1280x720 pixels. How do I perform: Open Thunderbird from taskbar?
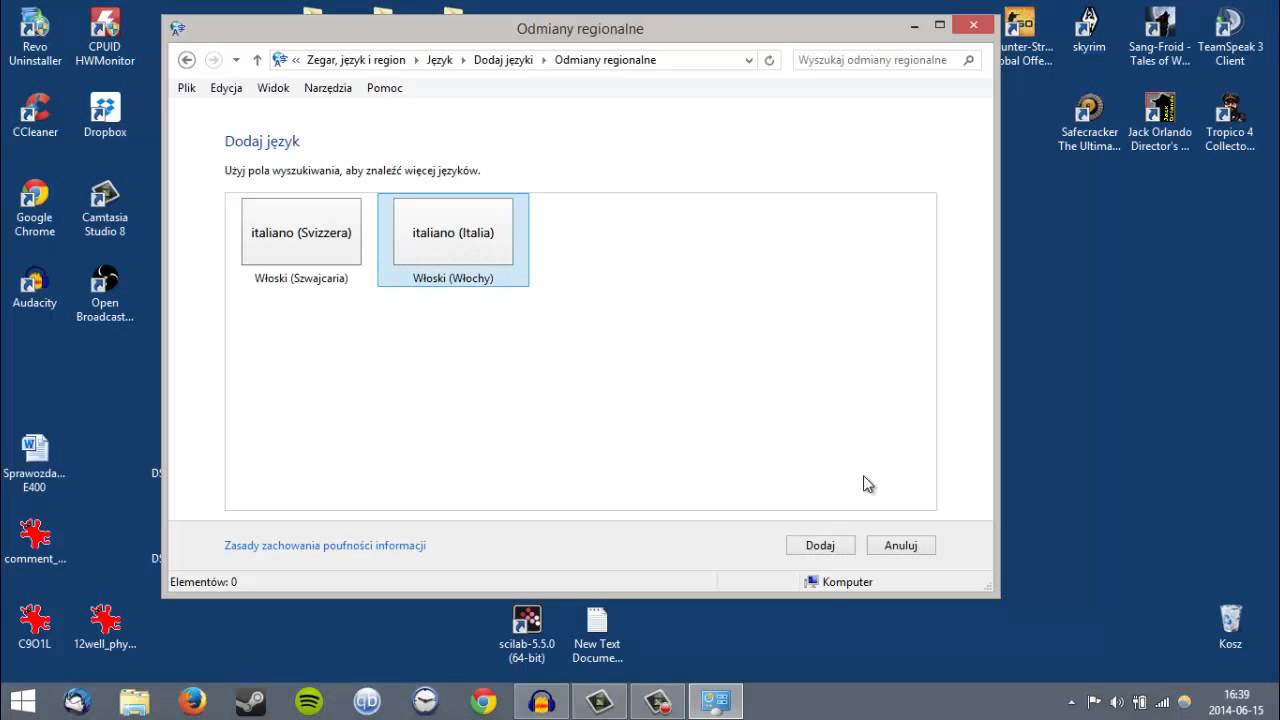pyautogui.click(x=77, y=701)
